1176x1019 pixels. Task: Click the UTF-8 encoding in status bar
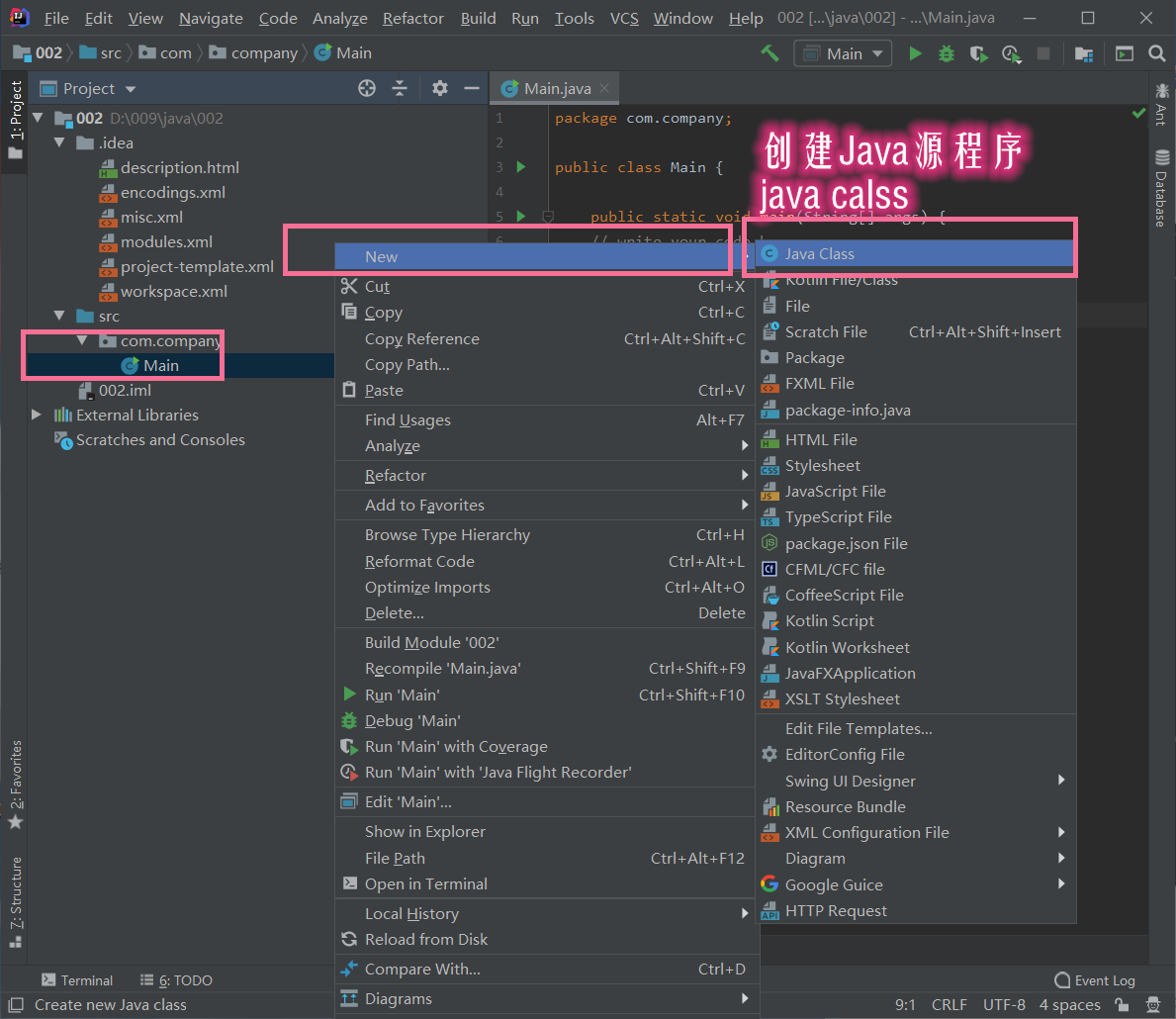pyautogui.click(x=1004, y=1004)
